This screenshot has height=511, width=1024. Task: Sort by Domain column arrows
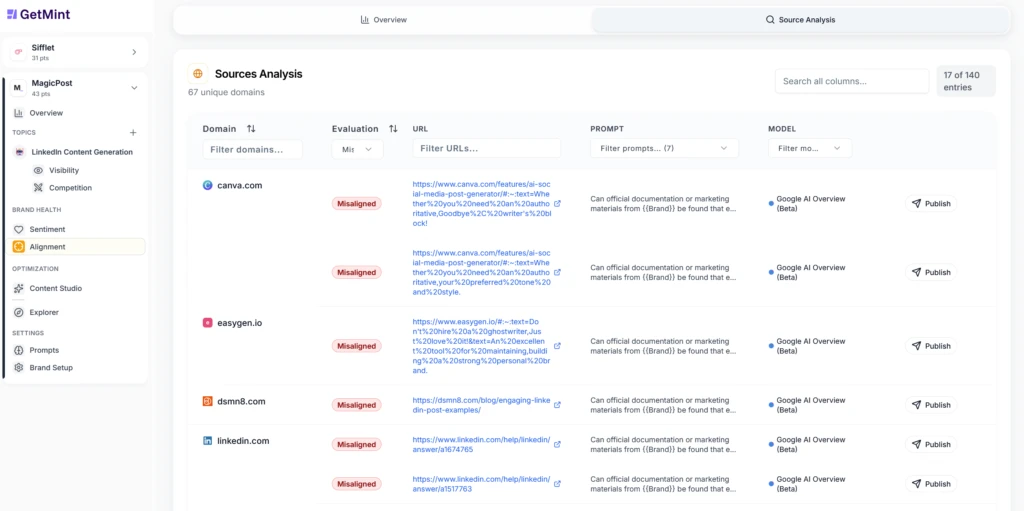click(x=251, y=129)
